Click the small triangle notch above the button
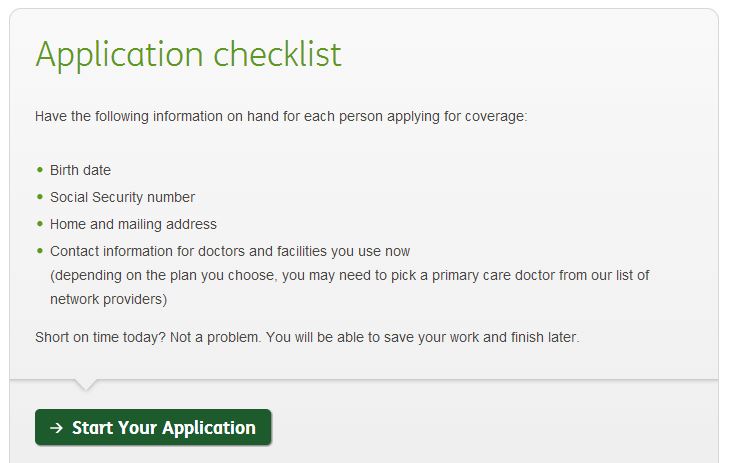 pyautogui.click(x=86, y=384)
